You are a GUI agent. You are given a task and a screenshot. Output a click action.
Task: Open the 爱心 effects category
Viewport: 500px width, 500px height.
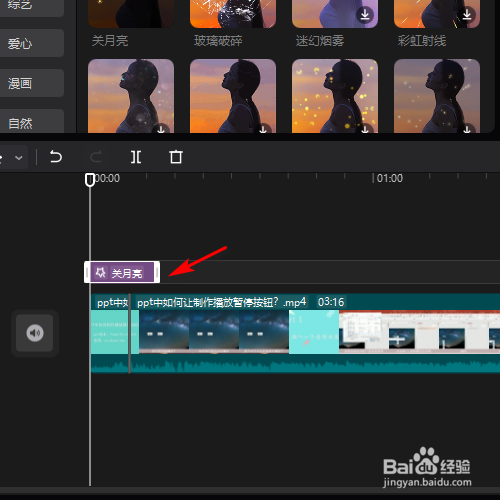[x=32, y=43]
